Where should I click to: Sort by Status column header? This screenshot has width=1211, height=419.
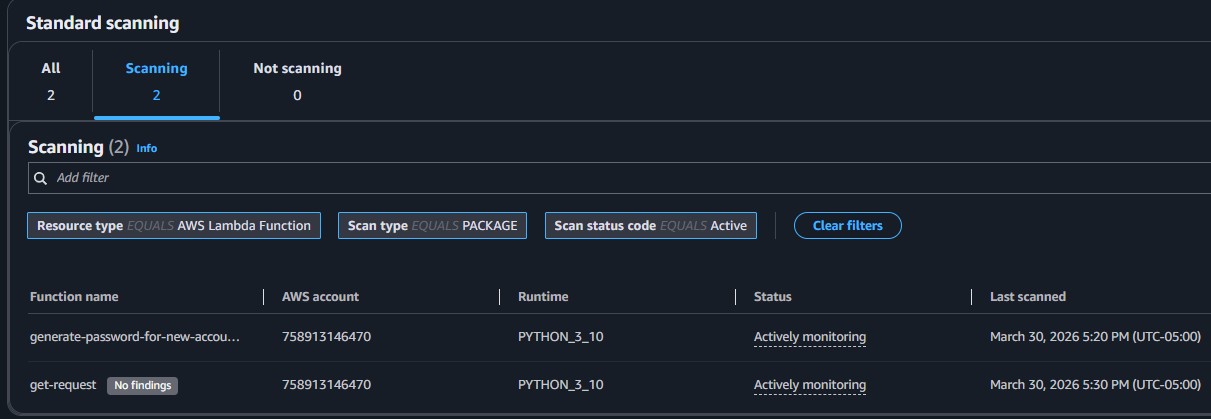tap(773, 297)
